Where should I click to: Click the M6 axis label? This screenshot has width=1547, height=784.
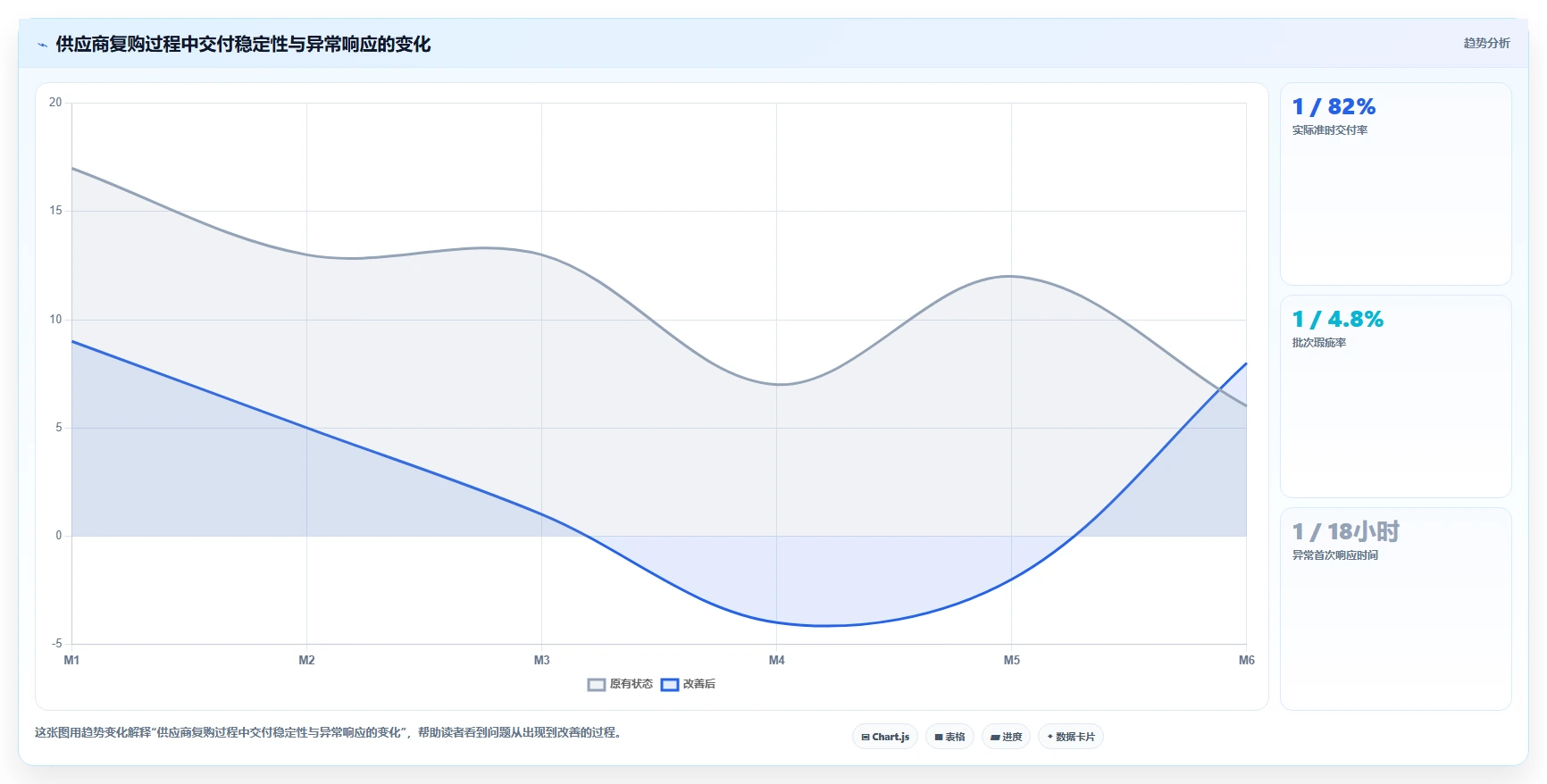(x=1246, y=661)
